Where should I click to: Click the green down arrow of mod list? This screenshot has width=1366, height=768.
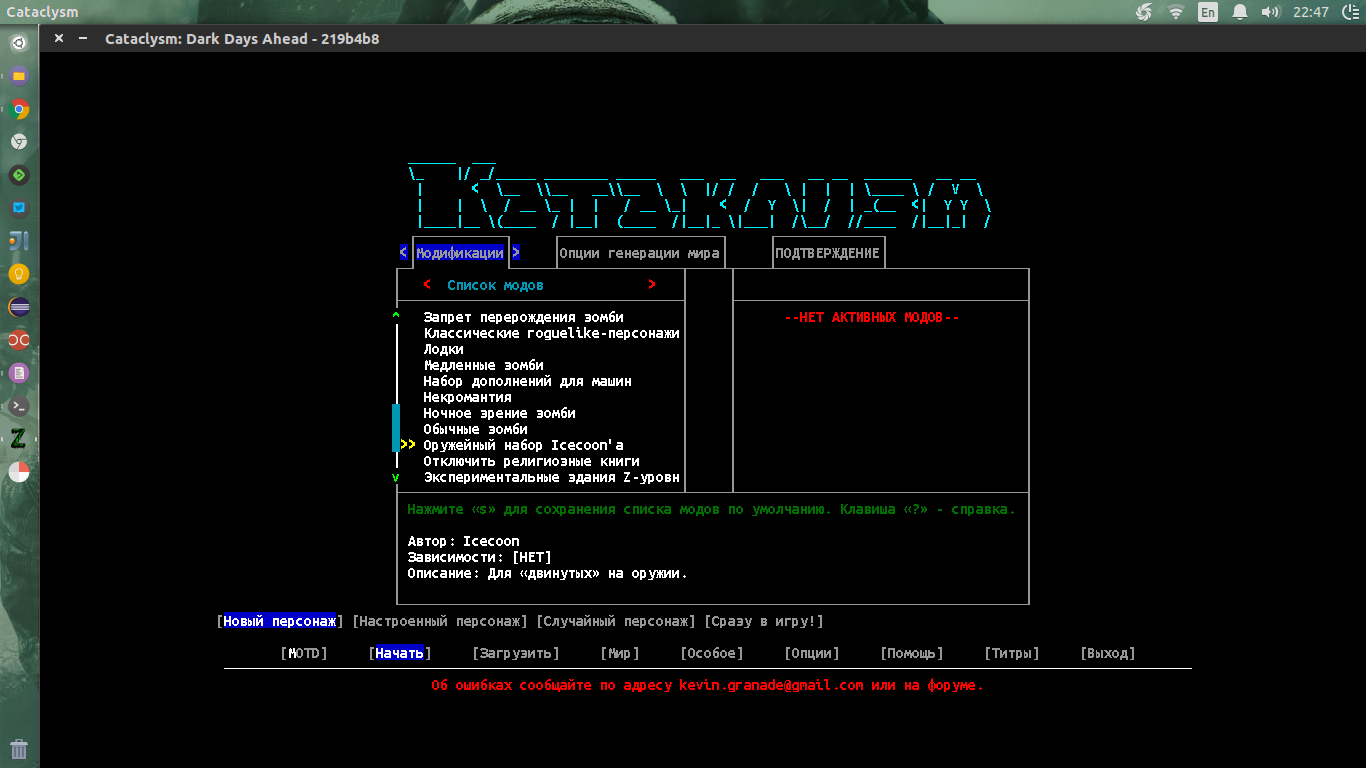pyautogui.click(x=396, y=477)
